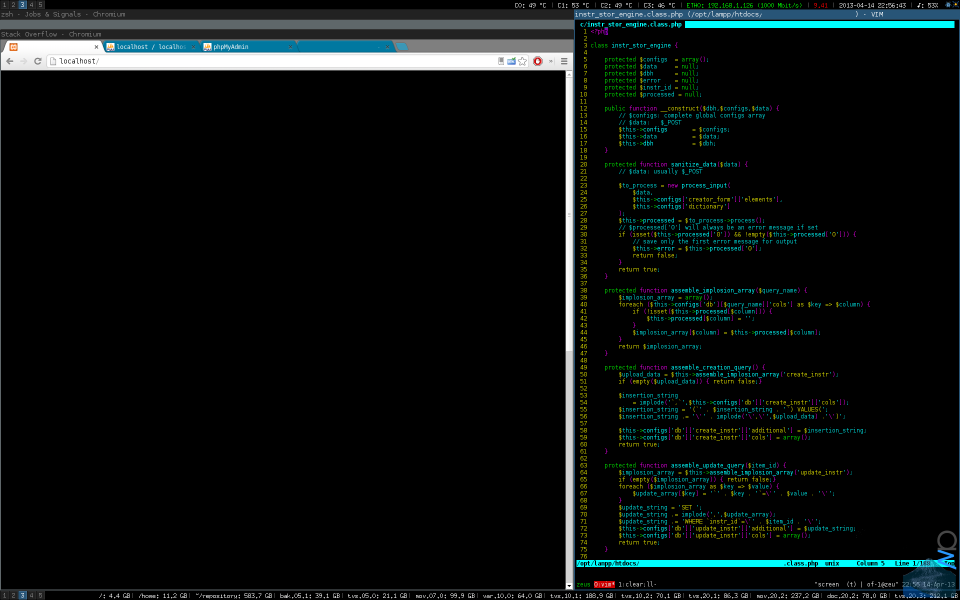This screenshot has height=600, width=960.
Task: Click the '/home: 11.2 GB' disk entry
Action: (163, 595)
